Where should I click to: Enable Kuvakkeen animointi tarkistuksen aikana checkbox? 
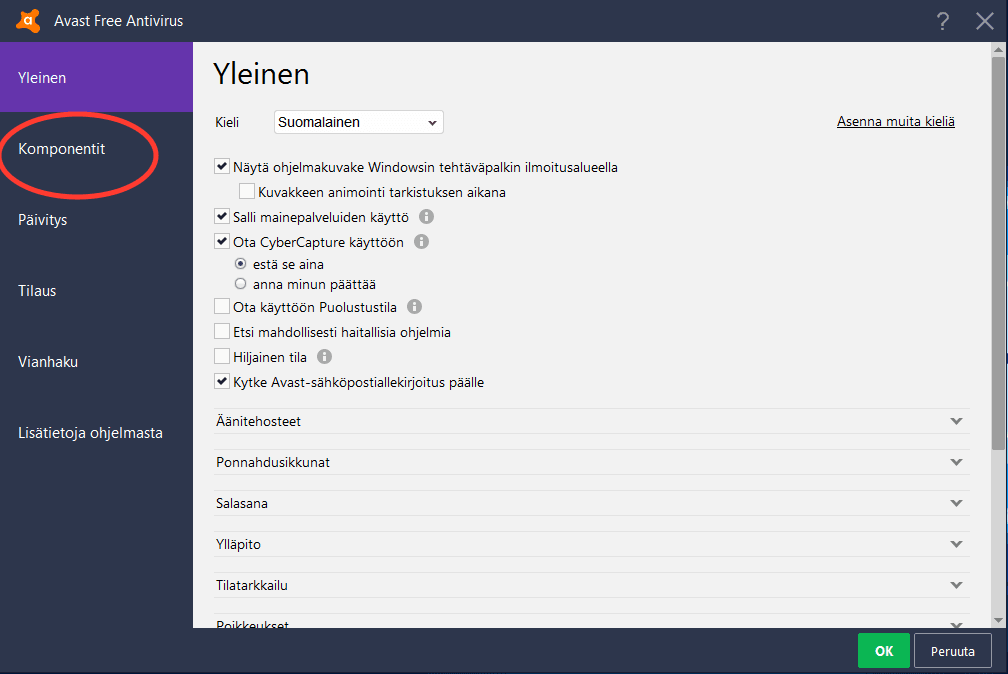pyautogui.click(x=247, y=192)
